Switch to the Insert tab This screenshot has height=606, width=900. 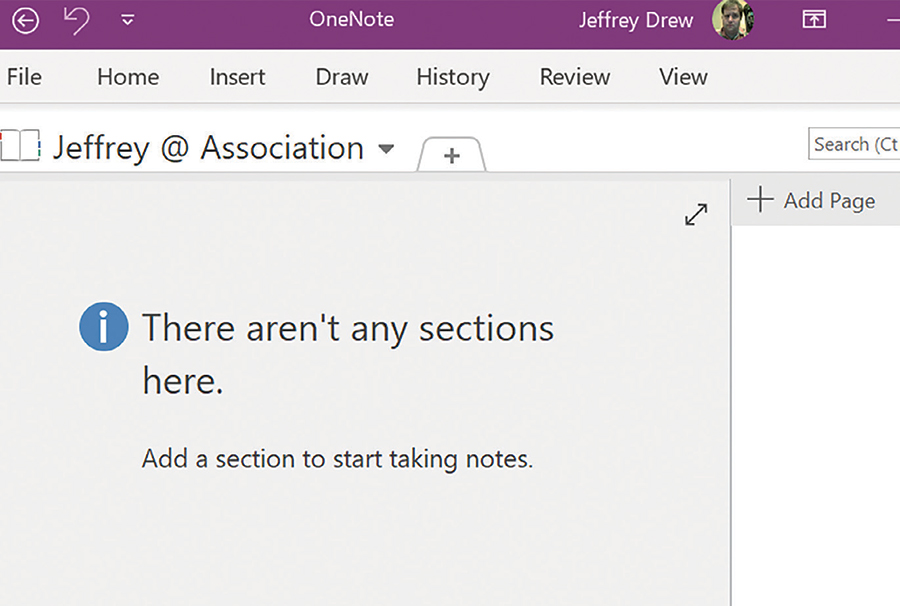(237, 77)
